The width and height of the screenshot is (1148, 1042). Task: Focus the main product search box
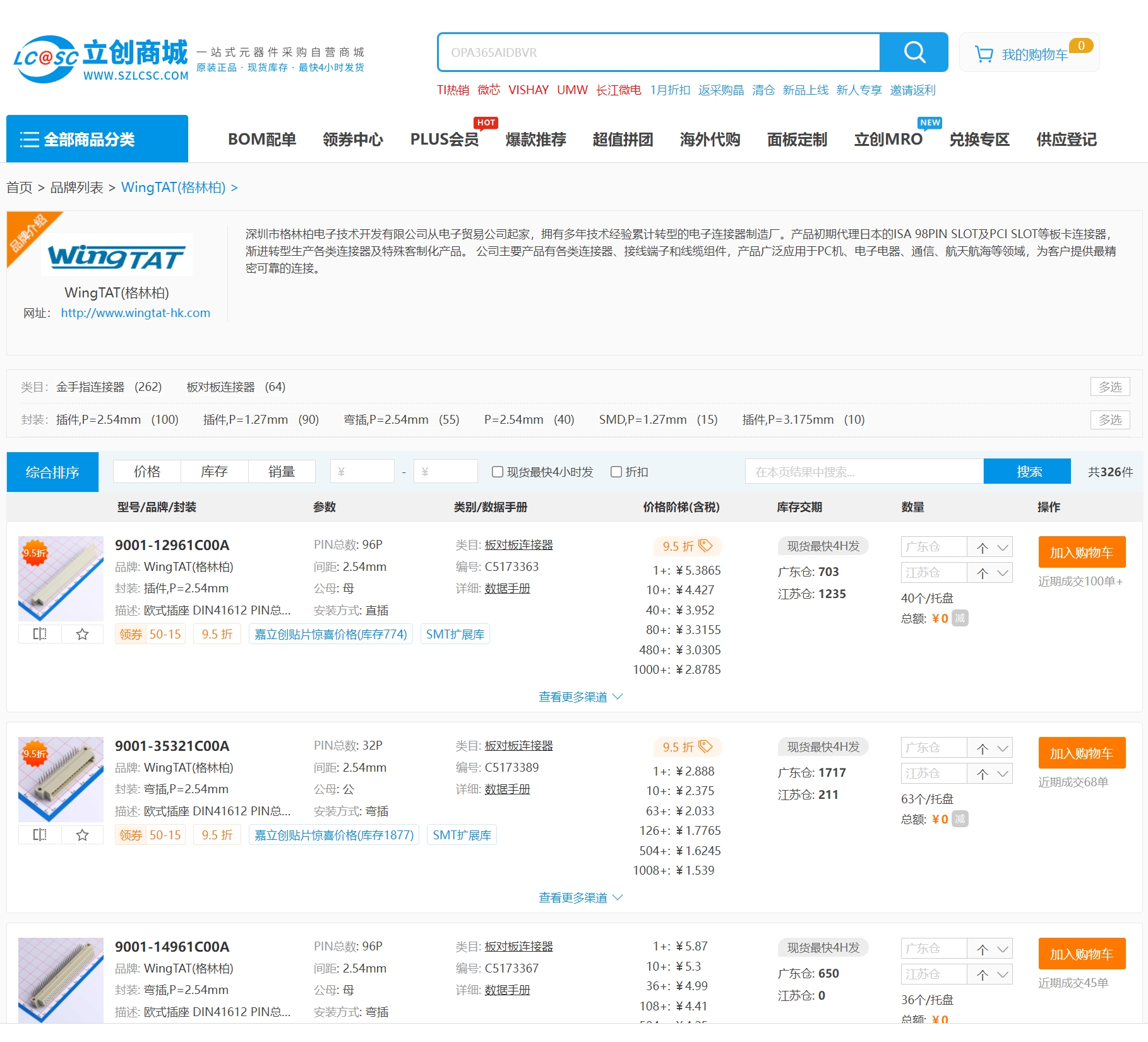pyautogui.click(x=659, y=52)
